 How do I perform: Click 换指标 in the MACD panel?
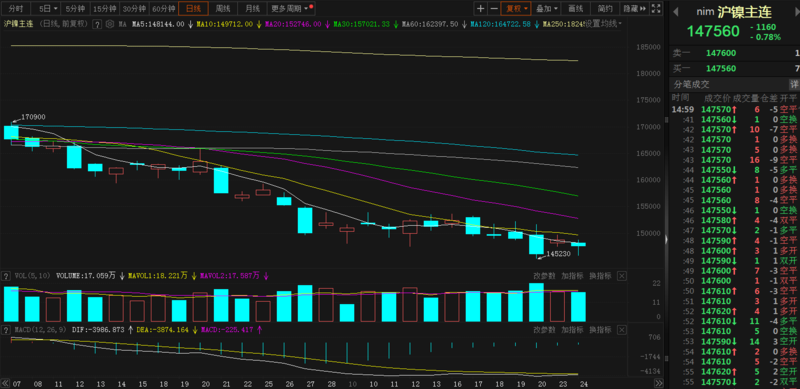coord(600,330)
